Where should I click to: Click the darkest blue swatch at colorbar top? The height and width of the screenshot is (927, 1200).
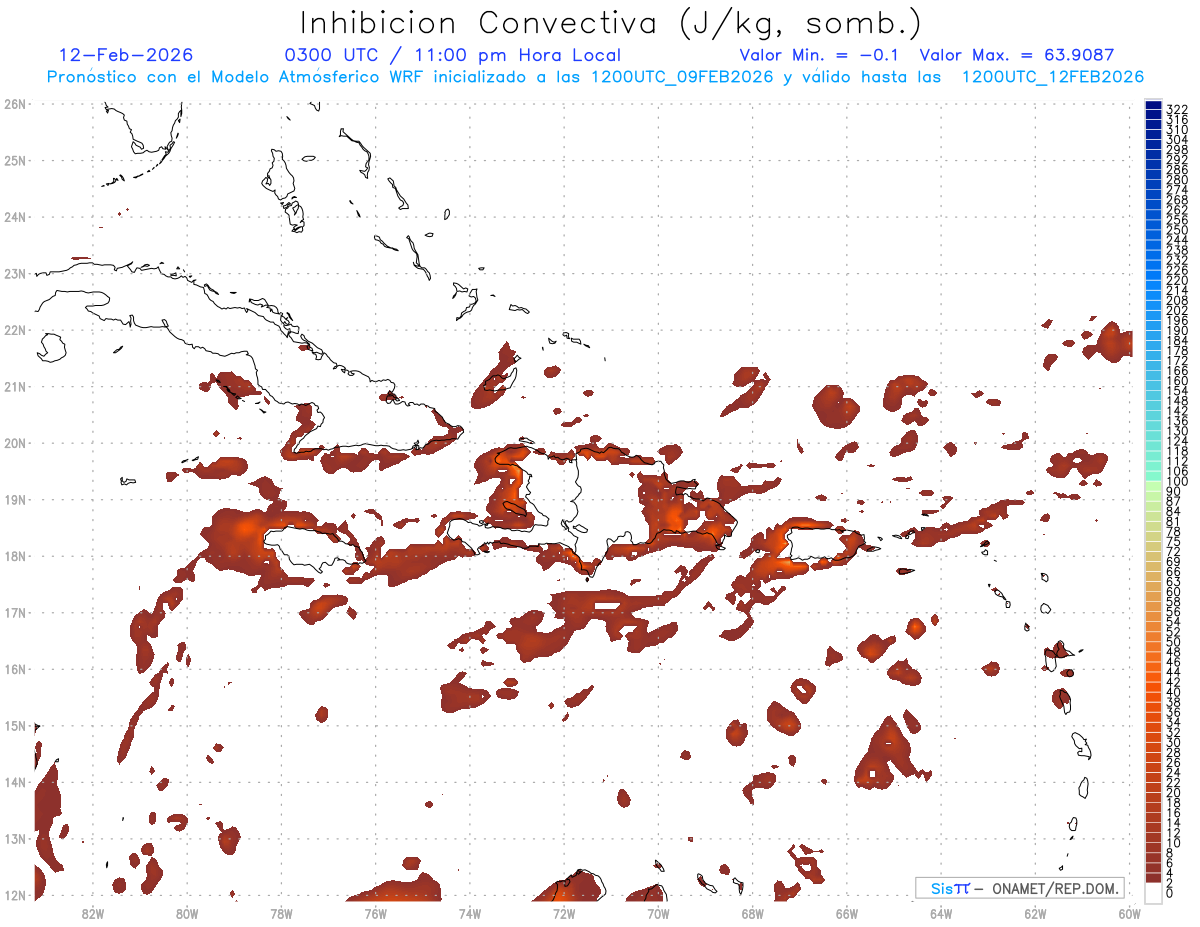tap(1154, 106)
